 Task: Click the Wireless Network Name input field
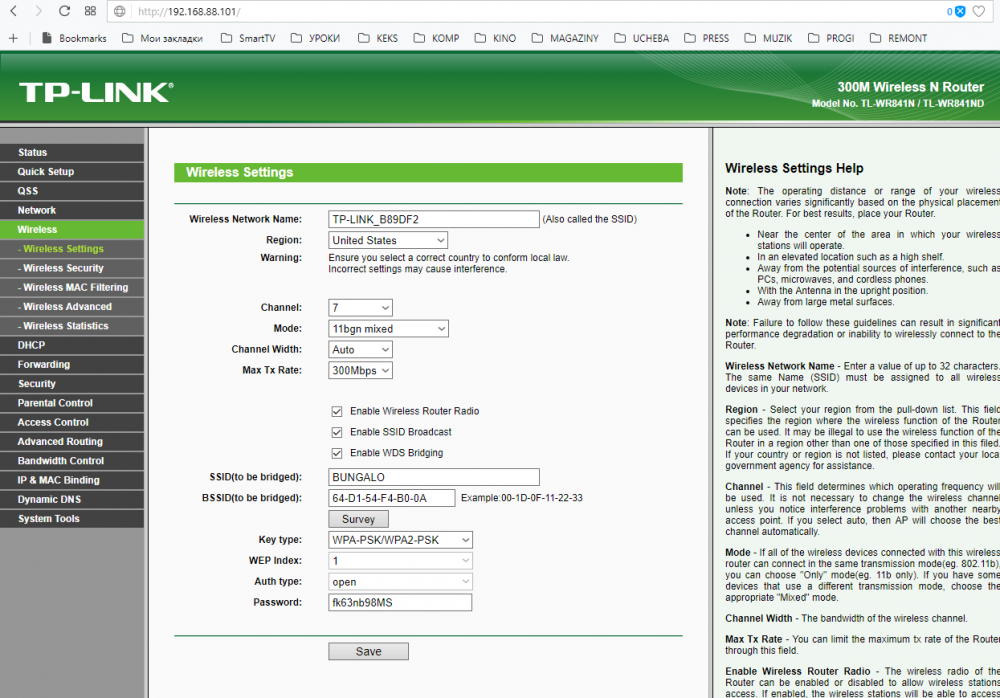pos(433,219)
